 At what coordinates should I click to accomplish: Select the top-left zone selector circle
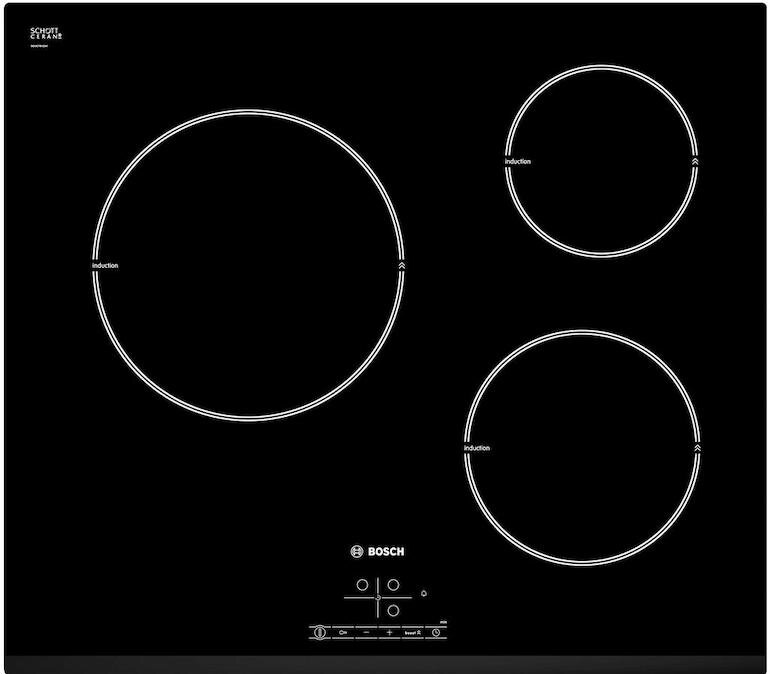pos(362,585)
